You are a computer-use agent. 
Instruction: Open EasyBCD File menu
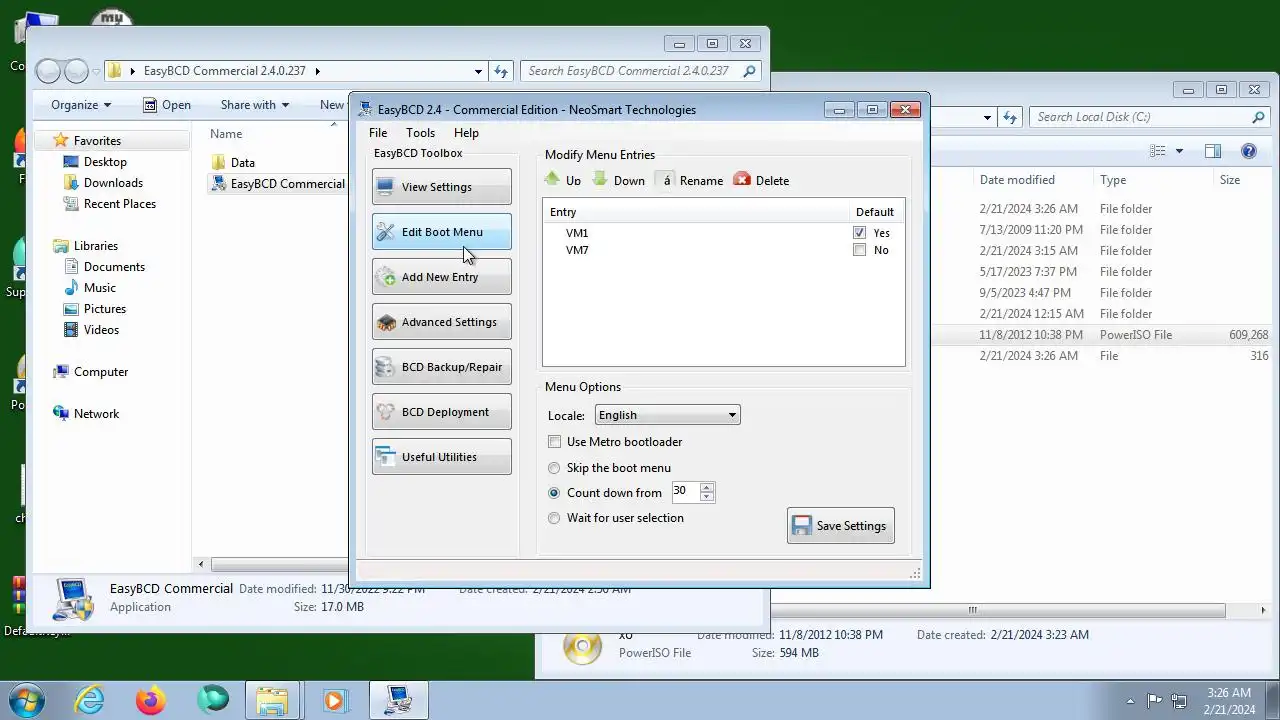point(378,133)
